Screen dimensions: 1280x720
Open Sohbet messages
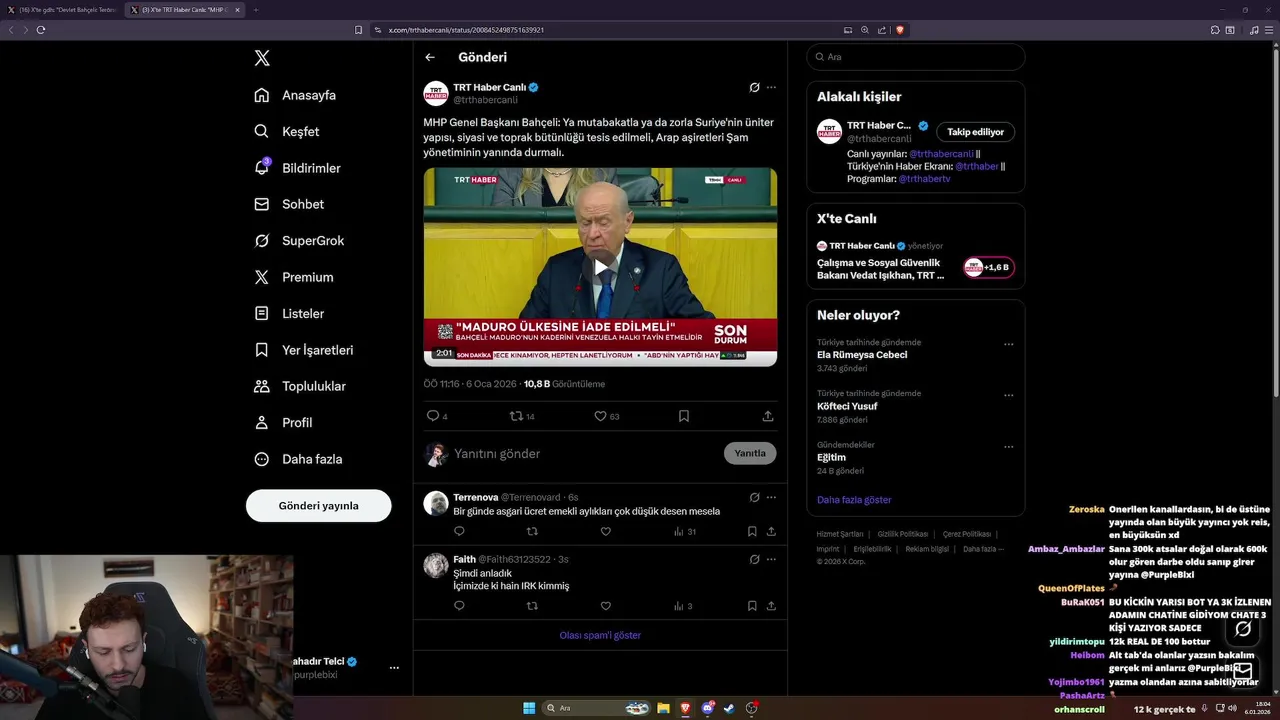pos(289,204)
